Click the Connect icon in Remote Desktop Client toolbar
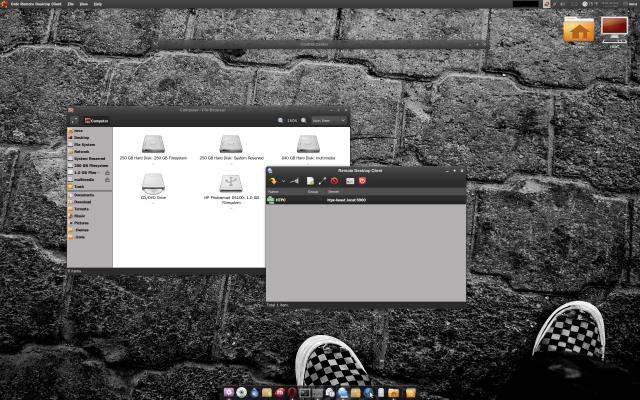 click(x=273, y=181)
